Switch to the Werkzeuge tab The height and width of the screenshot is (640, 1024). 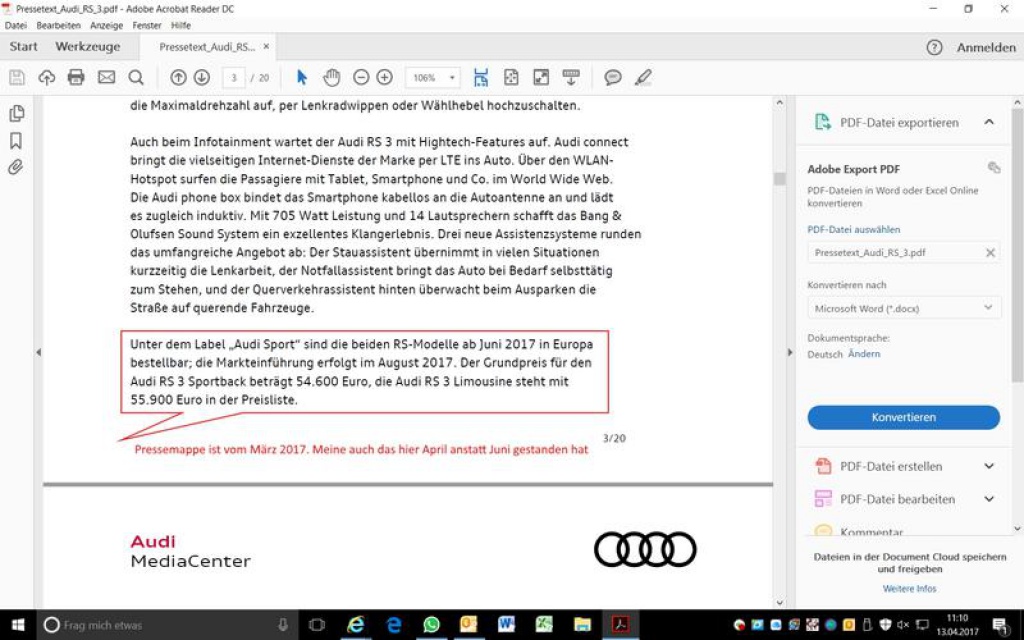[x=88, y=47]
